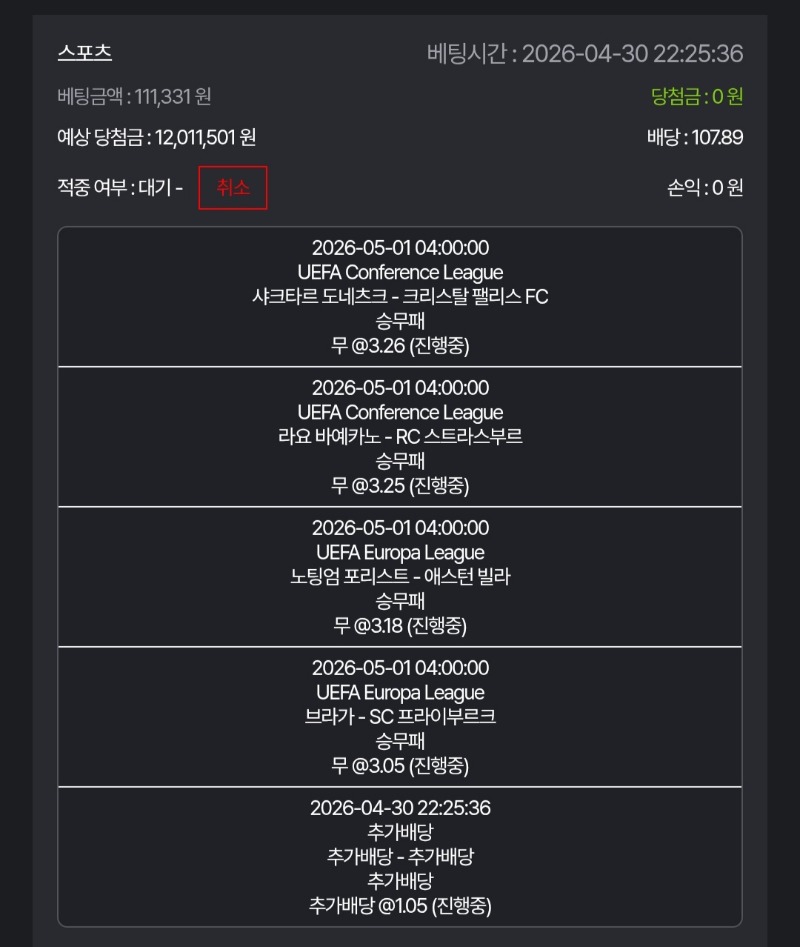Click the 추가배당 @1.05 bonus odds entry
This screenshot has width=800, height=947.
[x=400, y=906]
